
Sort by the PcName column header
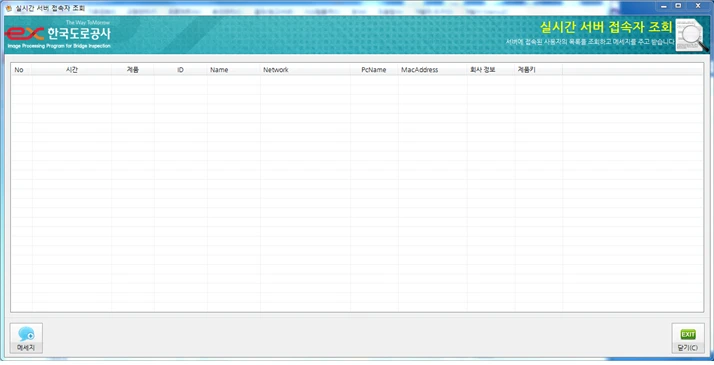pyautogui.click(x=374, y=70)
